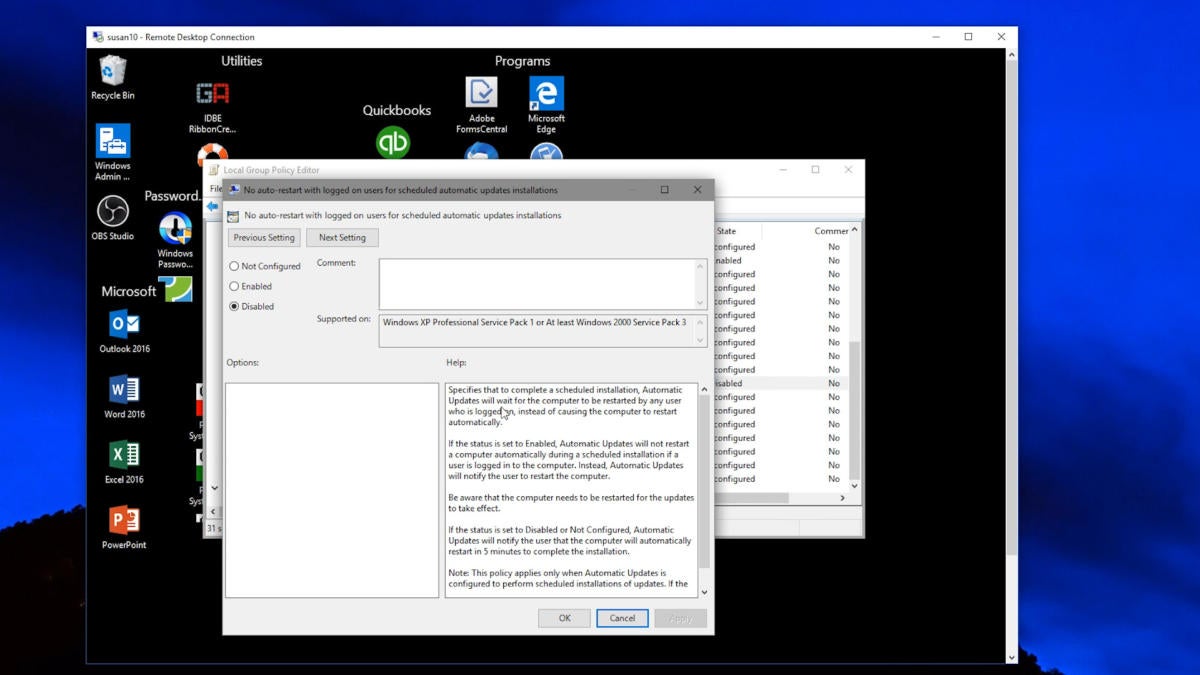Screen dimensions: 1200x675
Task: Click the Help pane scroll-down arrow
Action: (704, 592)
